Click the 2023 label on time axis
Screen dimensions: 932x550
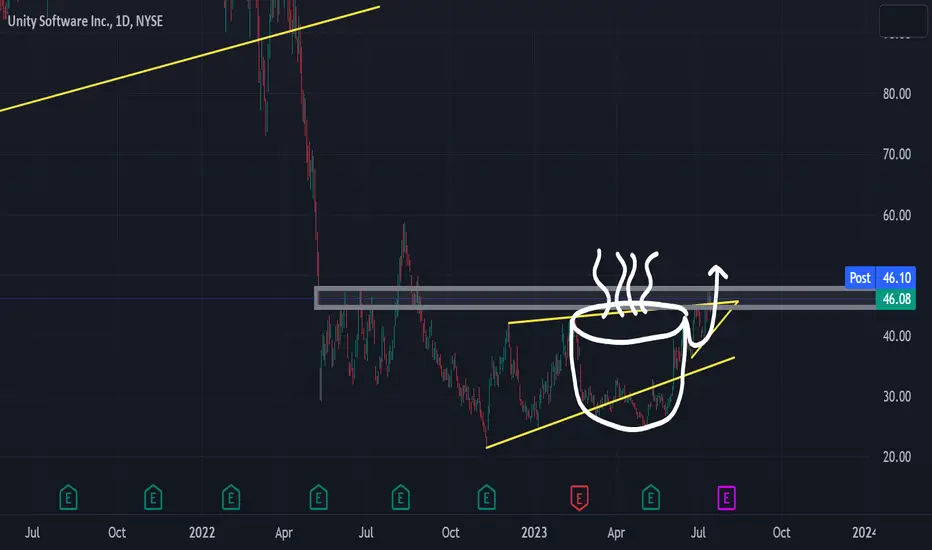[534, 532]
